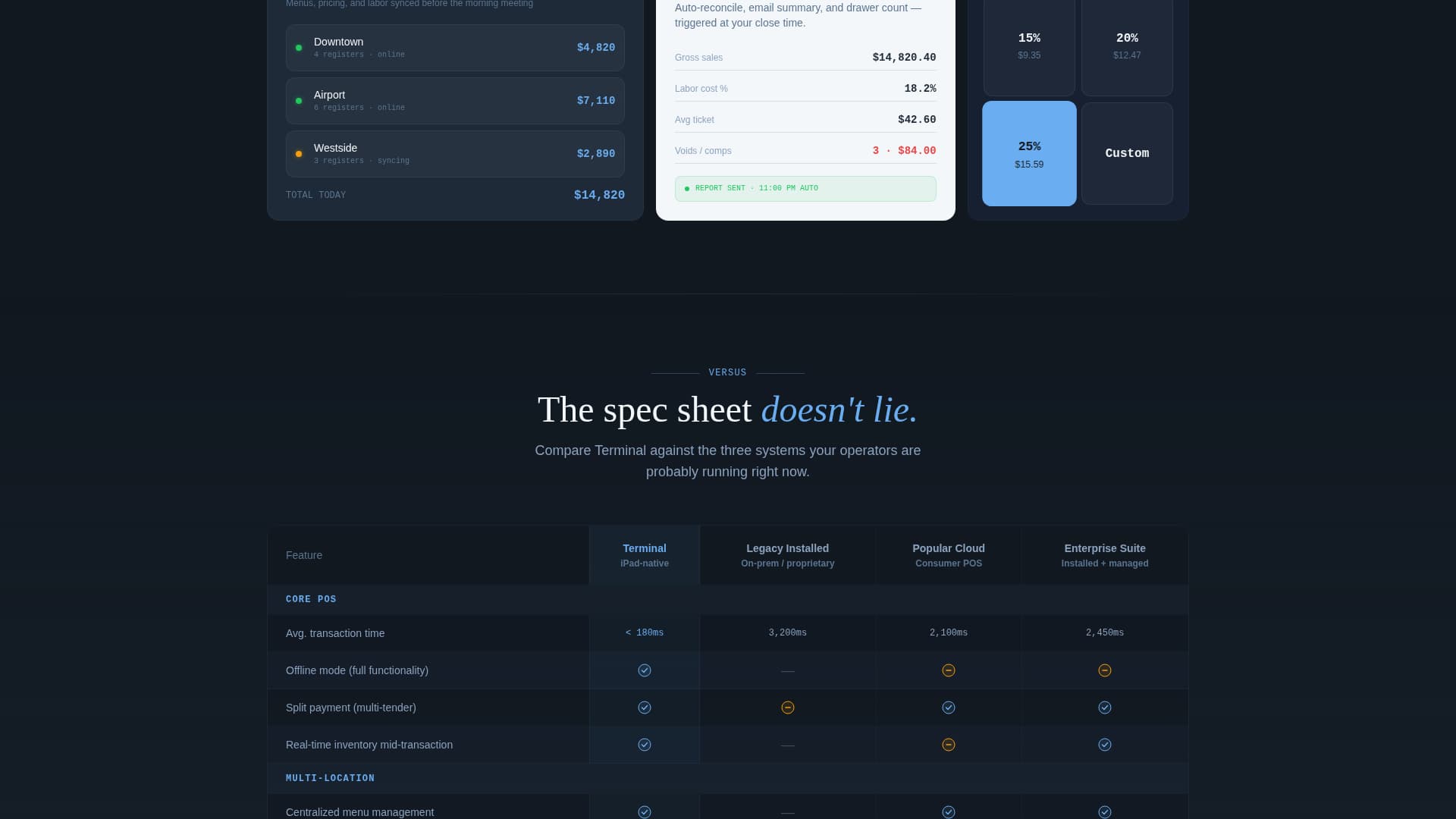Click Enterprise Suite's Offline mode partial icon
This screenshot has height=819, width=1456.
tap(1105, 670)
